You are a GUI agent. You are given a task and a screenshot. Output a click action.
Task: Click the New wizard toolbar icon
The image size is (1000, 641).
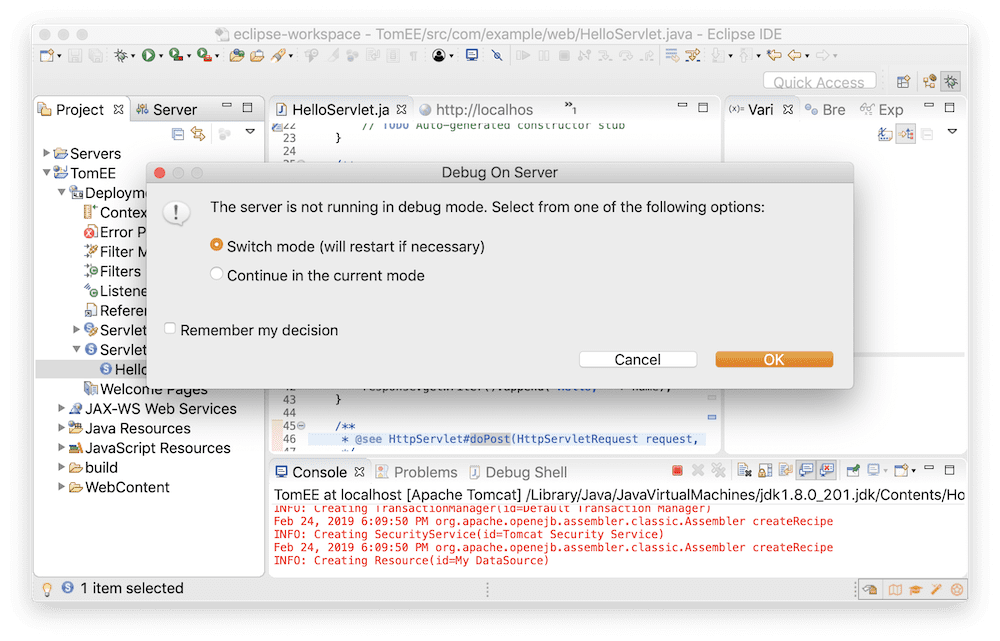click(x=47, y=55)
